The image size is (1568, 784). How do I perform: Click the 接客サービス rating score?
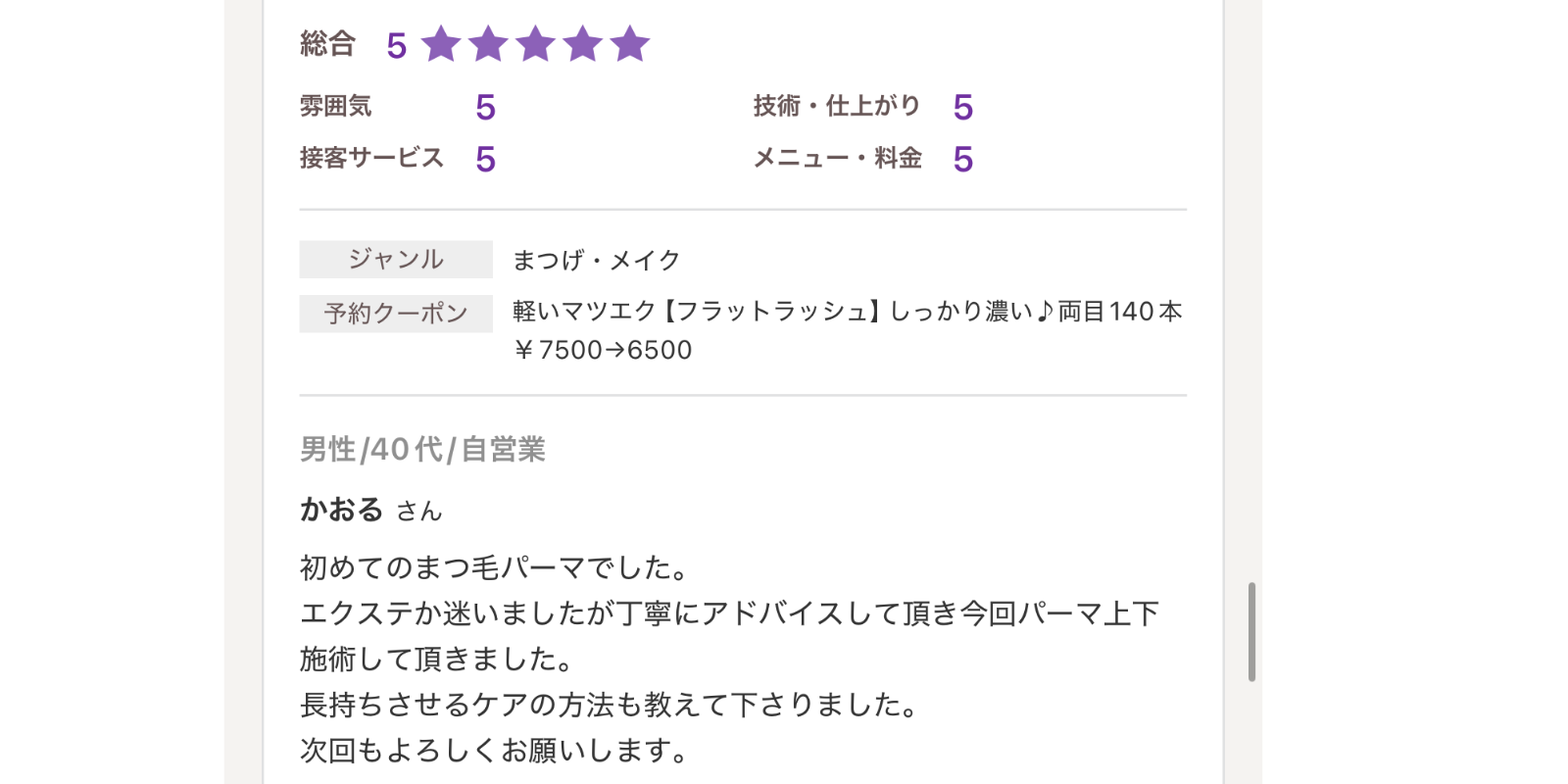[x=485, y=159]
